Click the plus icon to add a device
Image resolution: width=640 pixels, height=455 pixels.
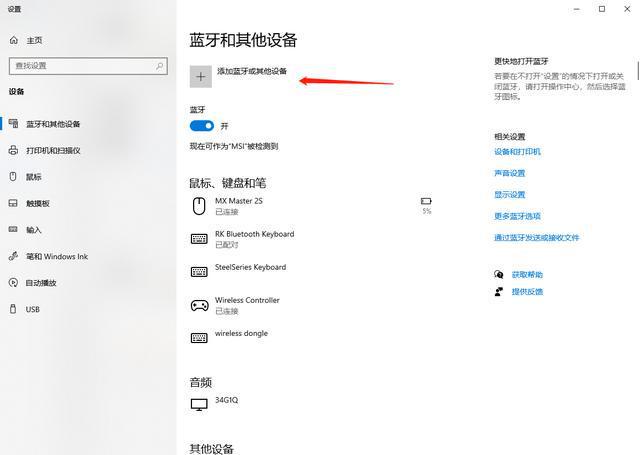click(201, 77)
